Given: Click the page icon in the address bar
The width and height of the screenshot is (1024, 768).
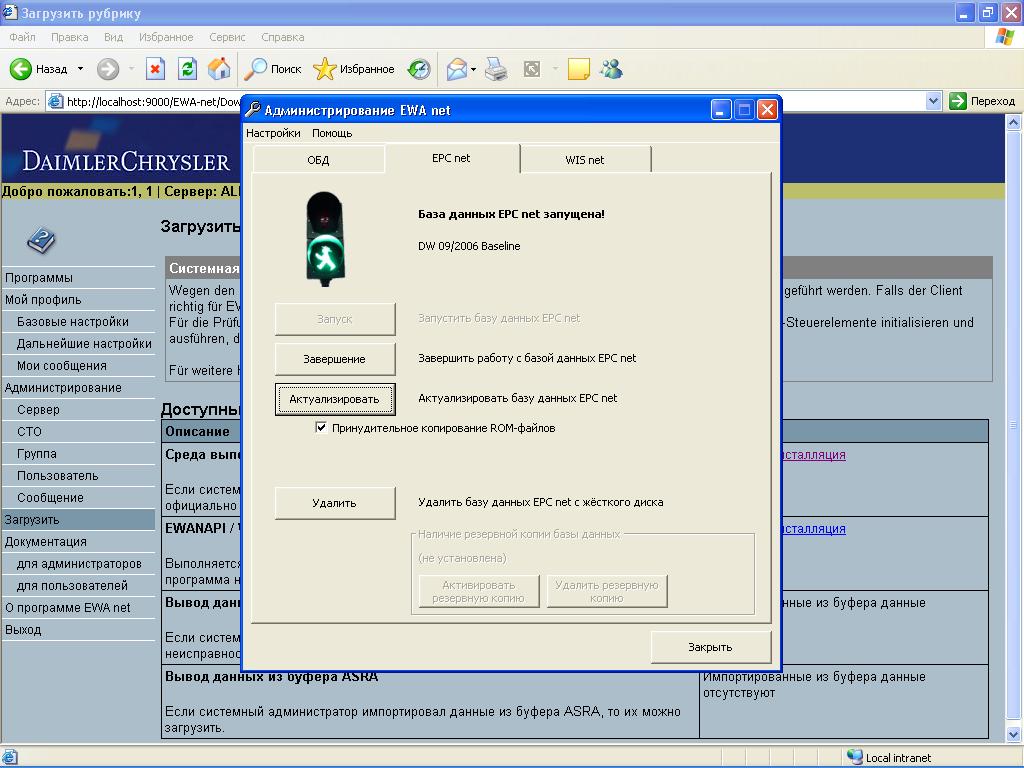Looking at the screenshot, I should tap(56, 101).
